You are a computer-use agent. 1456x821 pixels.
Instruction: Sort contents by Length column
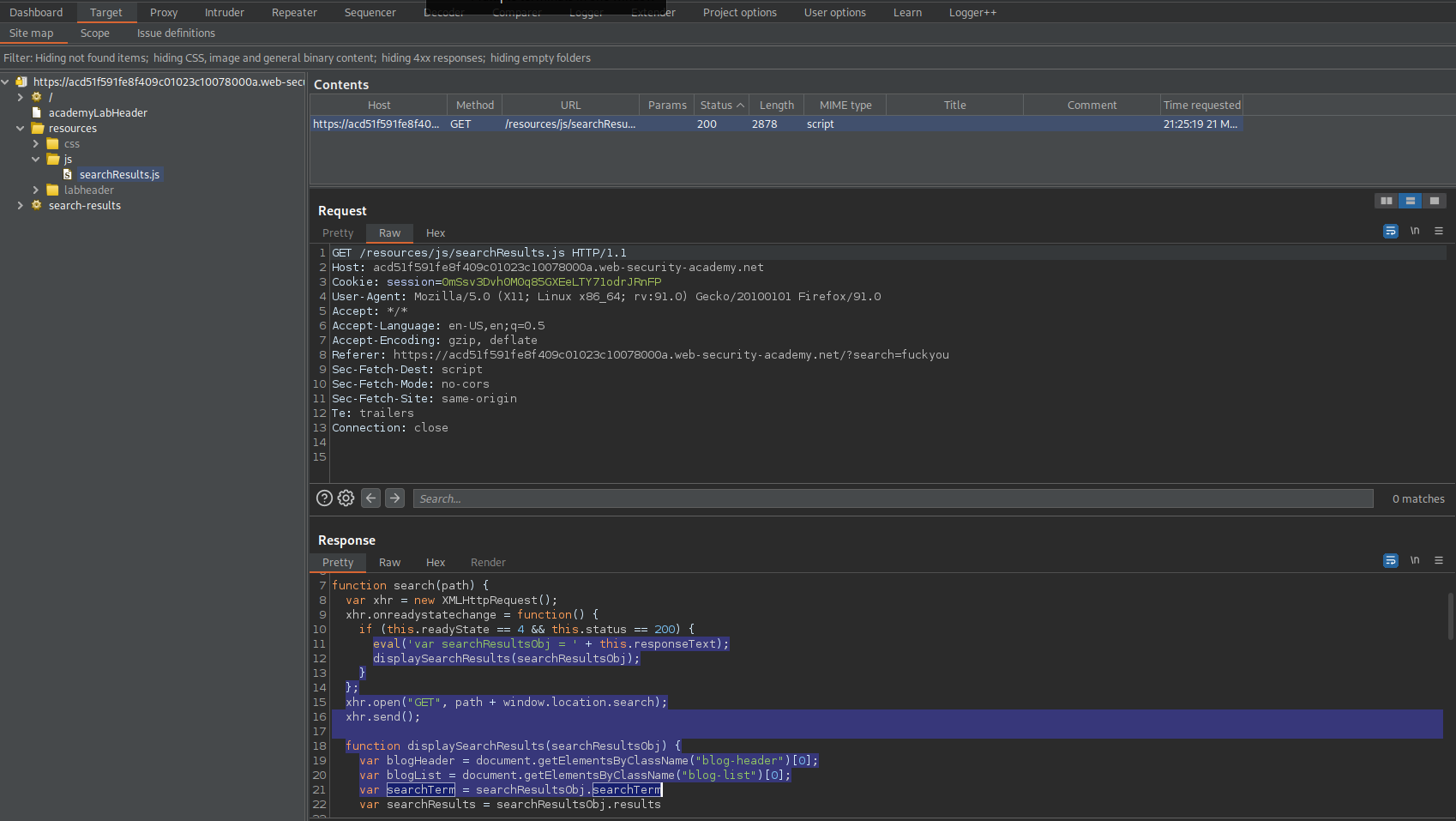pyautogui.click(x=777, y=106)
